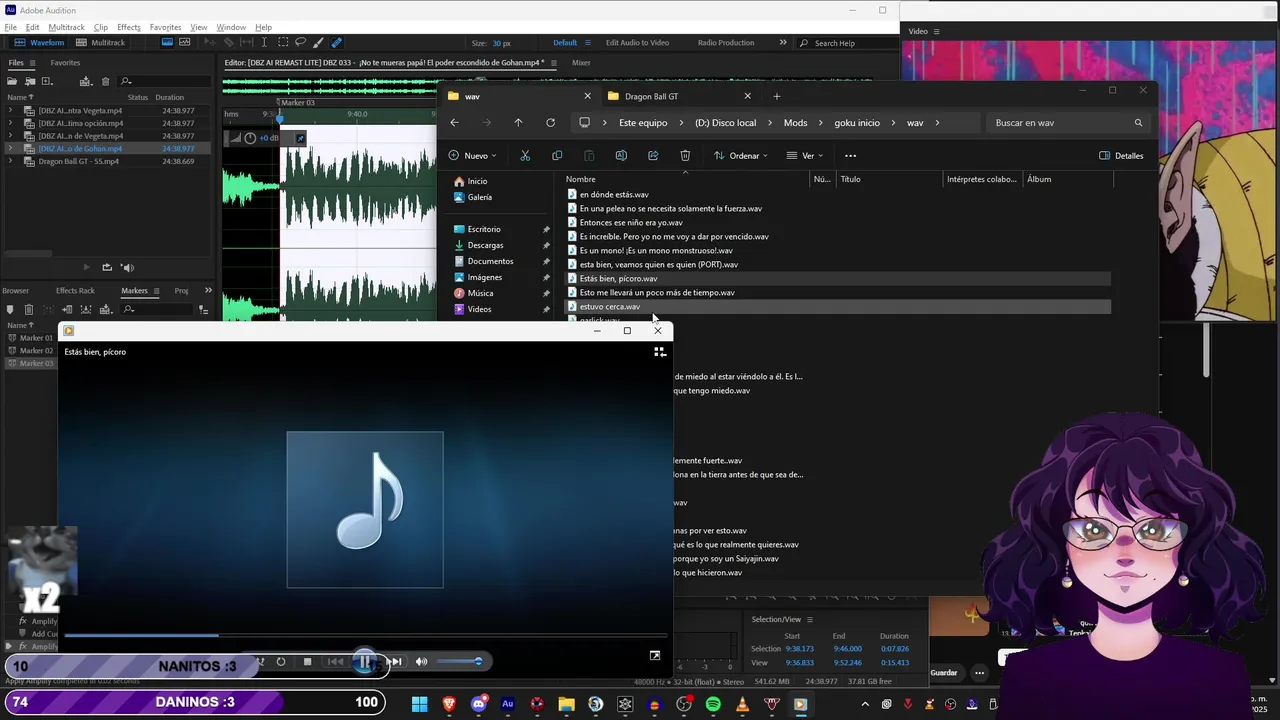
Task: Click the pin icon on the volume HUD
Action: (300, 138)
